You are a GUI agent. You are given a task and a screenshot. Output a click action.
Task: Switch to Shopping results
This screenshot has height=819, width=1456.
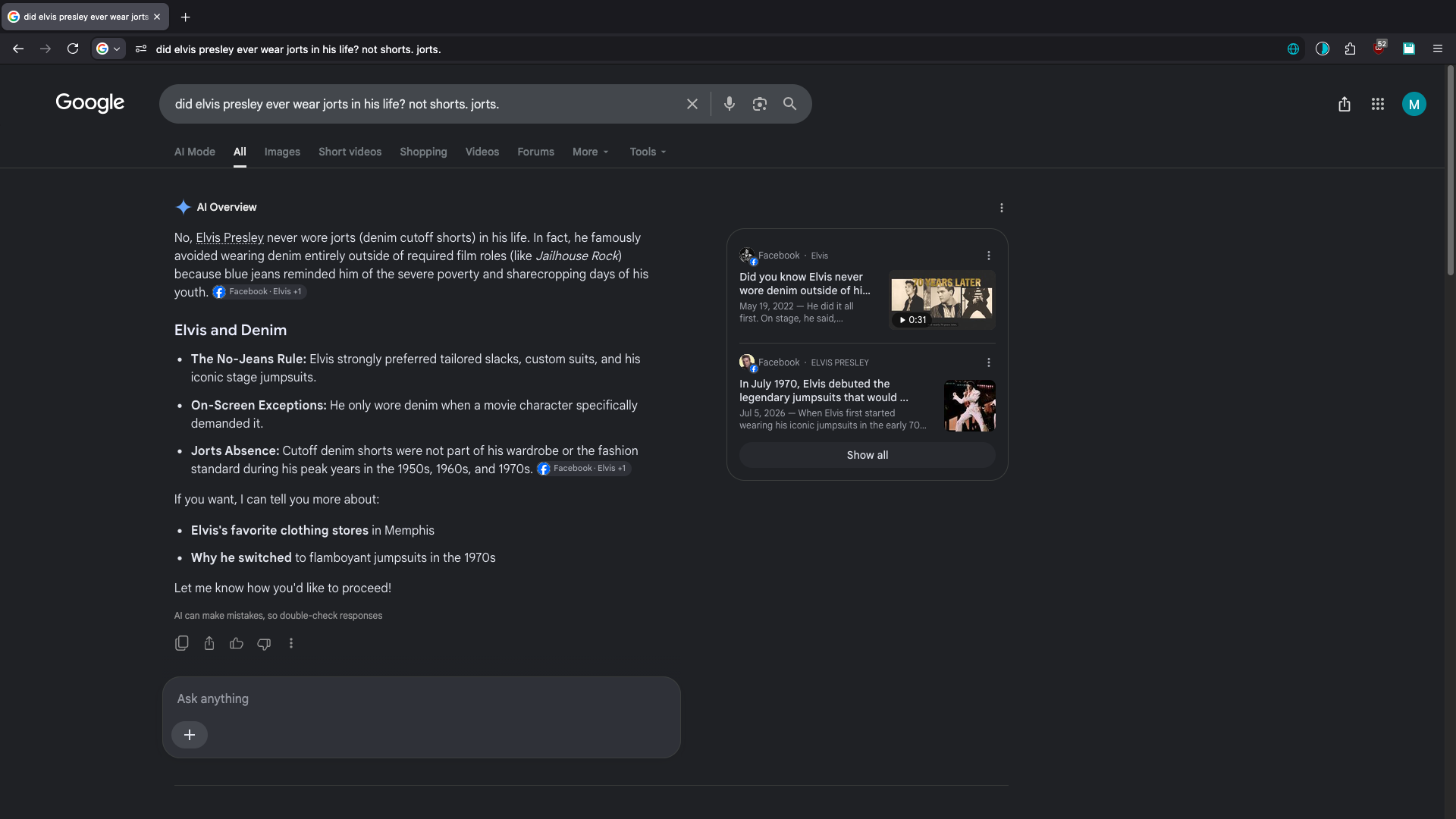click(x=423, y=152)
